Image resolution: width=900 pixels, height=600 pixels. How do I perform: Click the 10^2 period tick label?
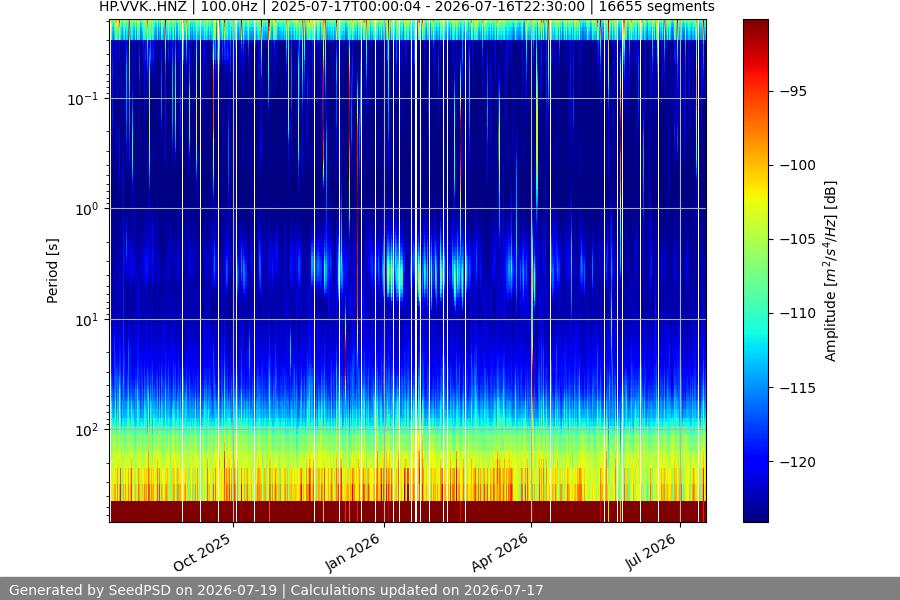click(86, 430)
